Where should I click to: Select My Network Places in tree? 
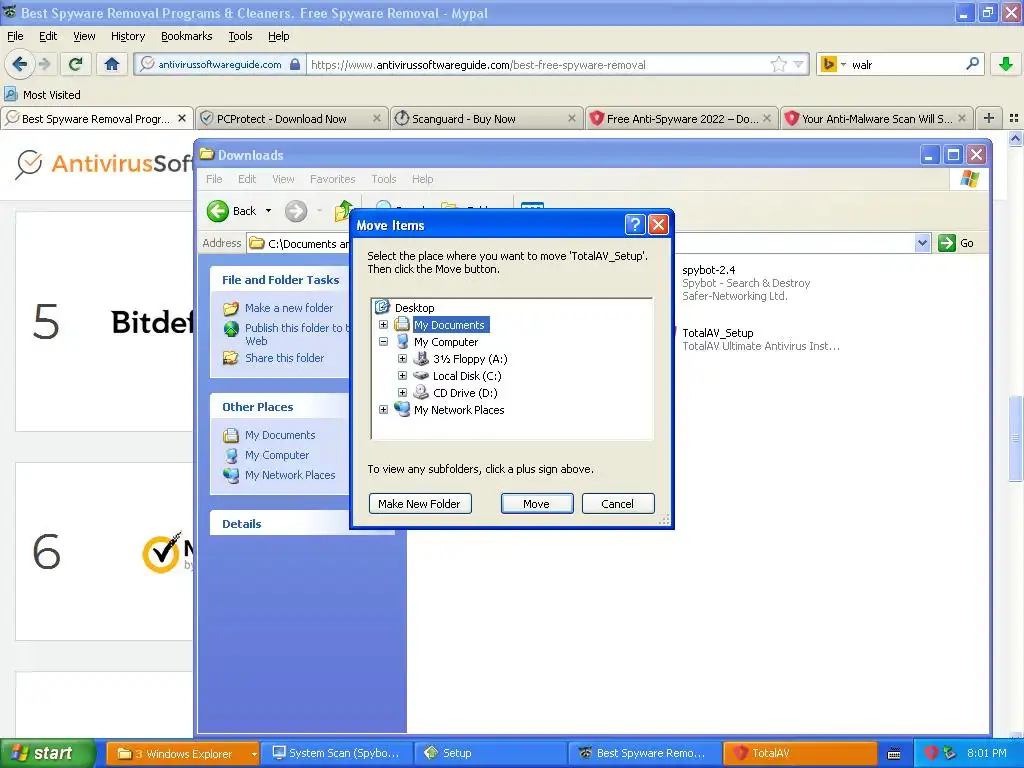click(459, 409)
